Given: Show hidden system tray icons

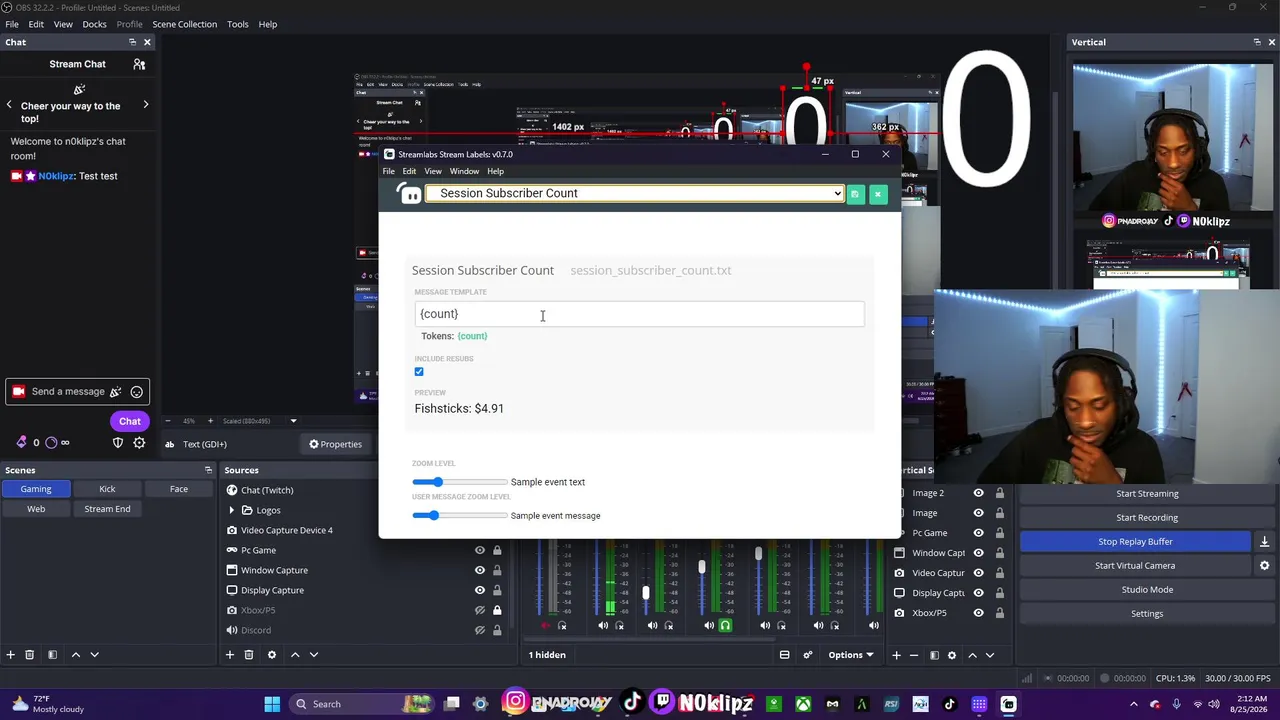Looking at the screenshot, I should (x=1134, y=704).
